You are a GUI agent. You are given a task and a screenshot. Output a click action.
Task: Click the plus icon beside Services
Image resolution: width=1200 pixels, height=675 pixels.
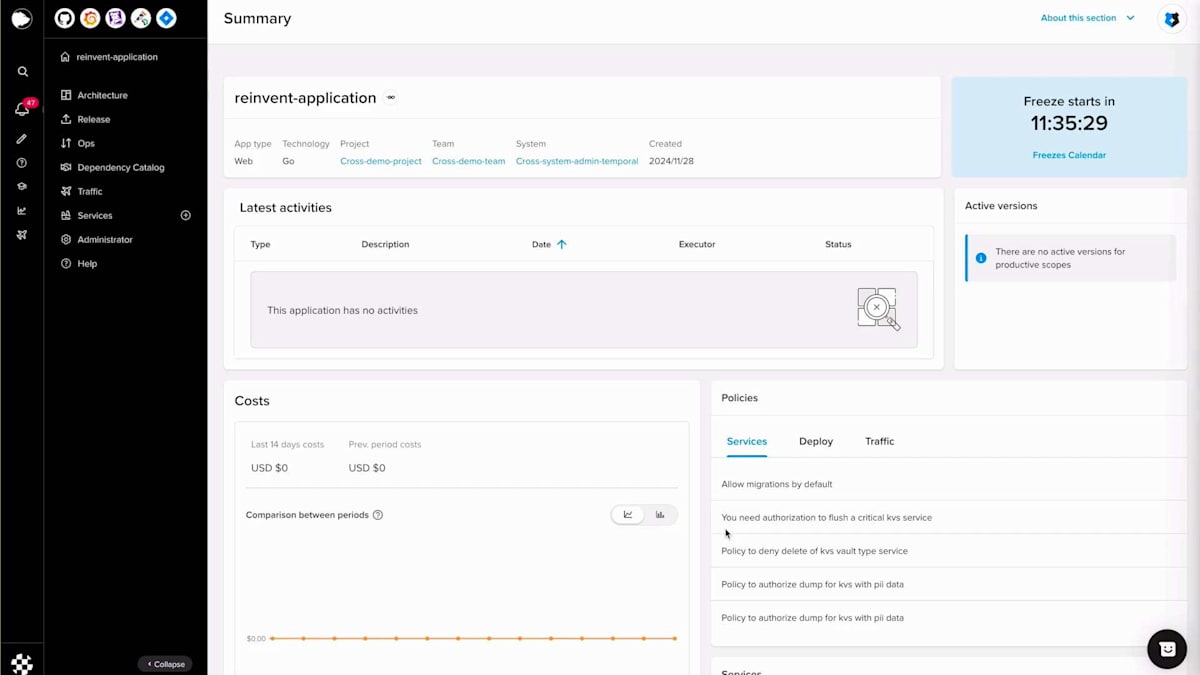[x=185, y=215]
